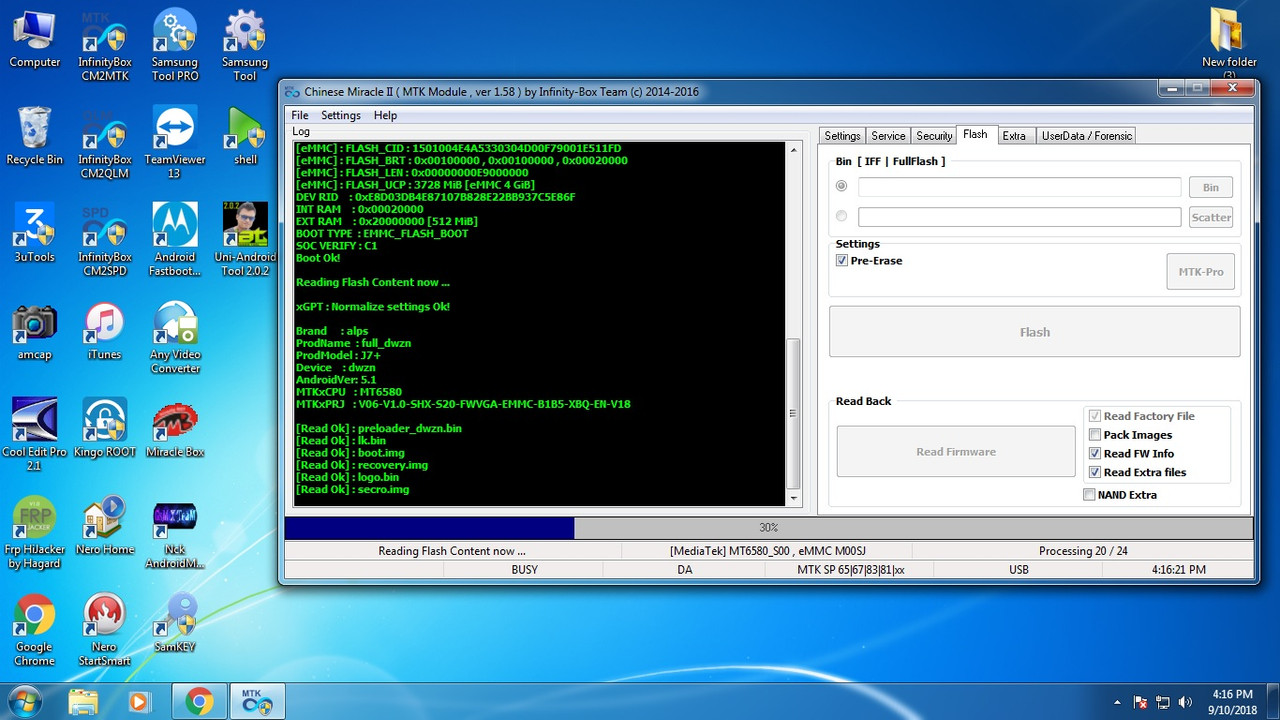Launch Google Chrome desktop shortcut
The image size is (1280, 720).
click(35, 630)
